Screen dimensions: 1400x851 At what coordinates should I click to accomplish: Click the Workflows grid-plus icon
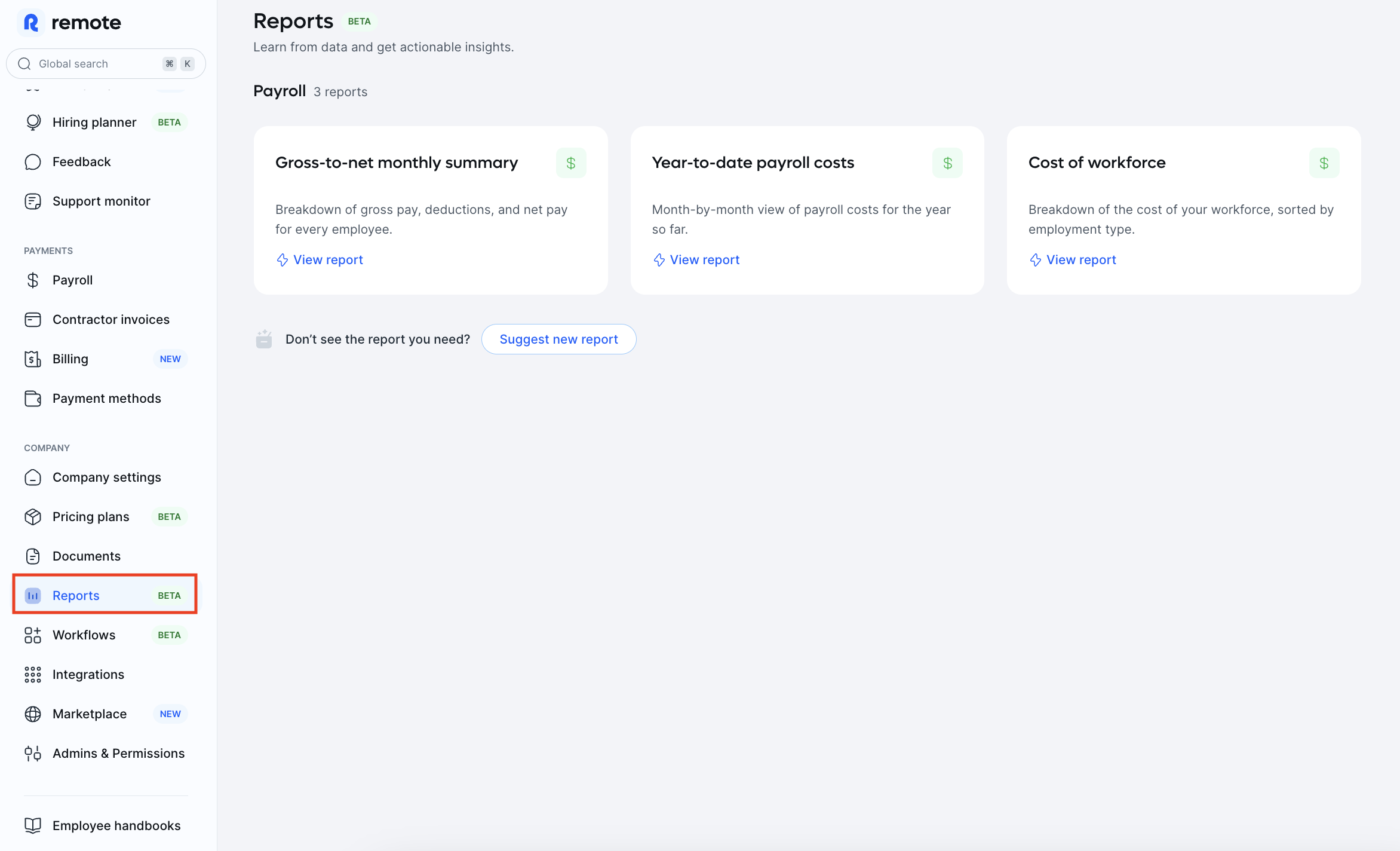click(x=33, y=635)
